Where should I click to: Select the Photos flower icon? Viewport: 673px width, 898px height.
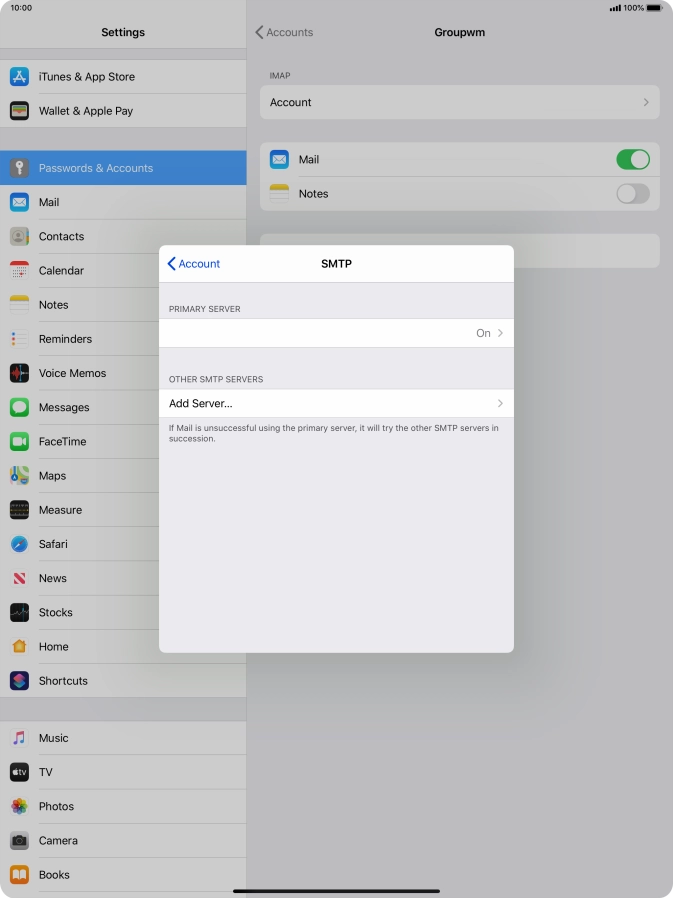pos(19,806)
